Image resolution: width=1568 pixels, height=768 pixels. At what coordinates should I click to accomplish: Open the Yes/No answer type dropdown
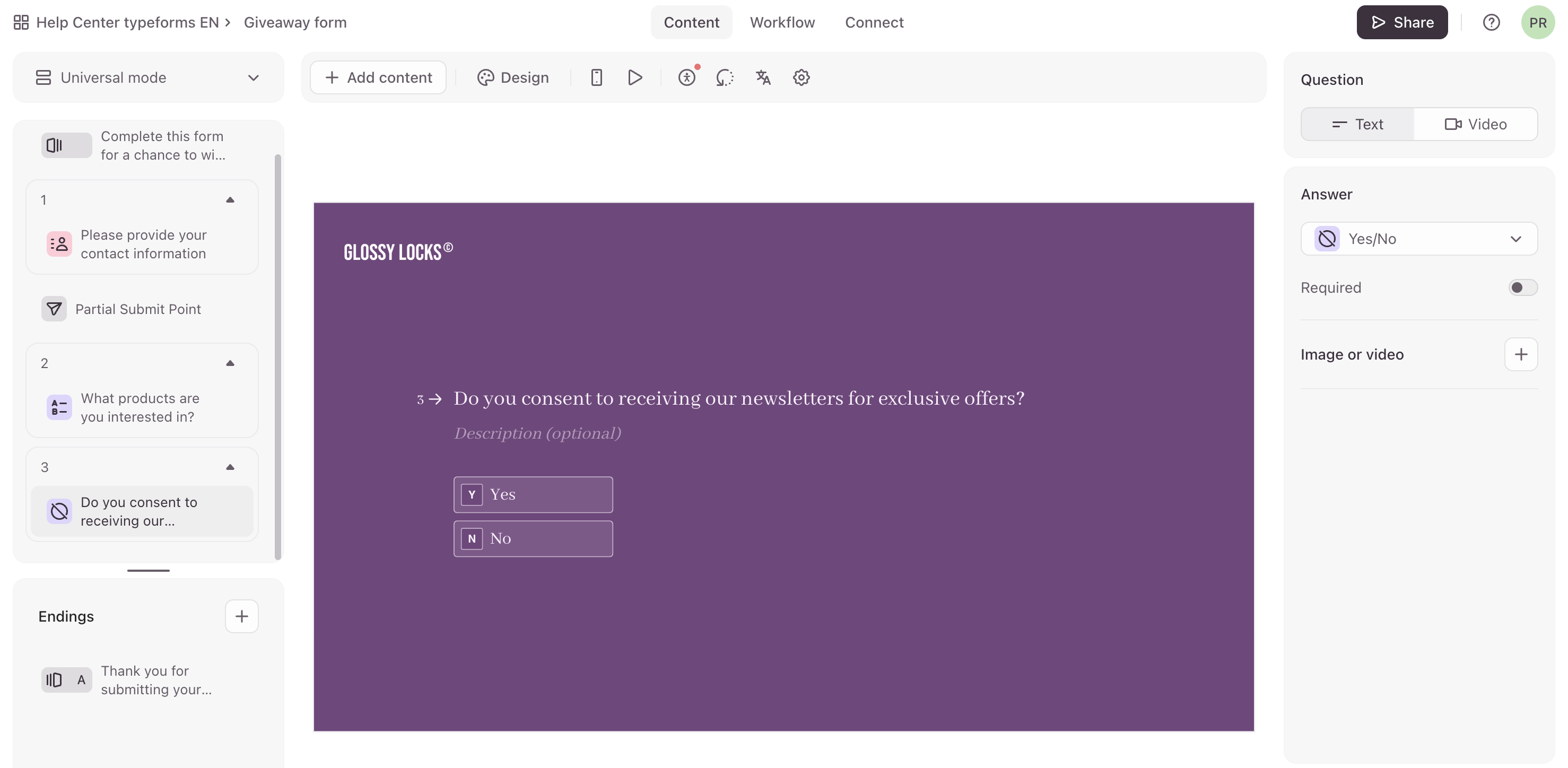1418,239
